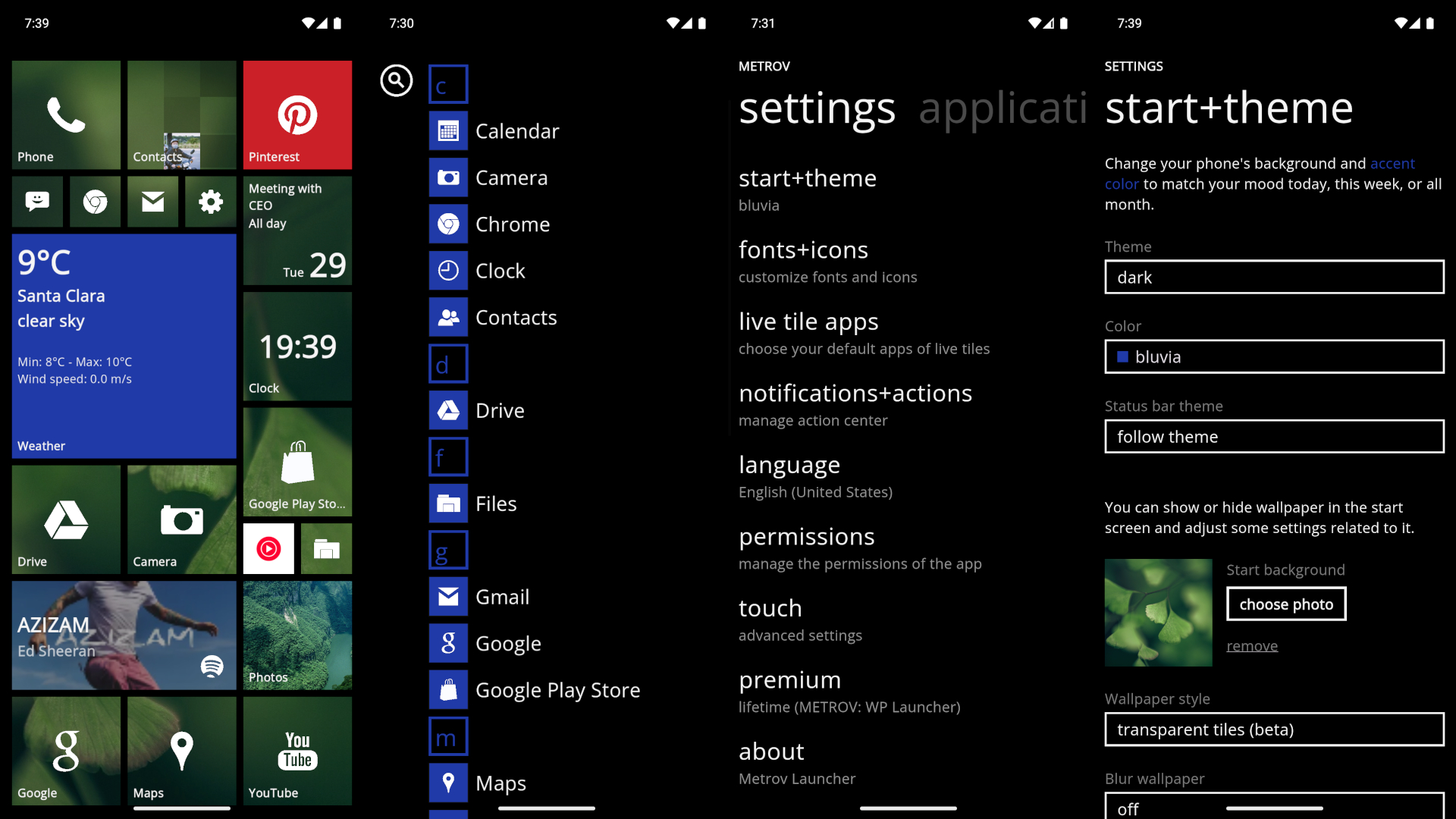The height and width of the screenshot is (819, 1456).
Task: Launch Maps from the app drawer
Action: [x=500, y=783]
